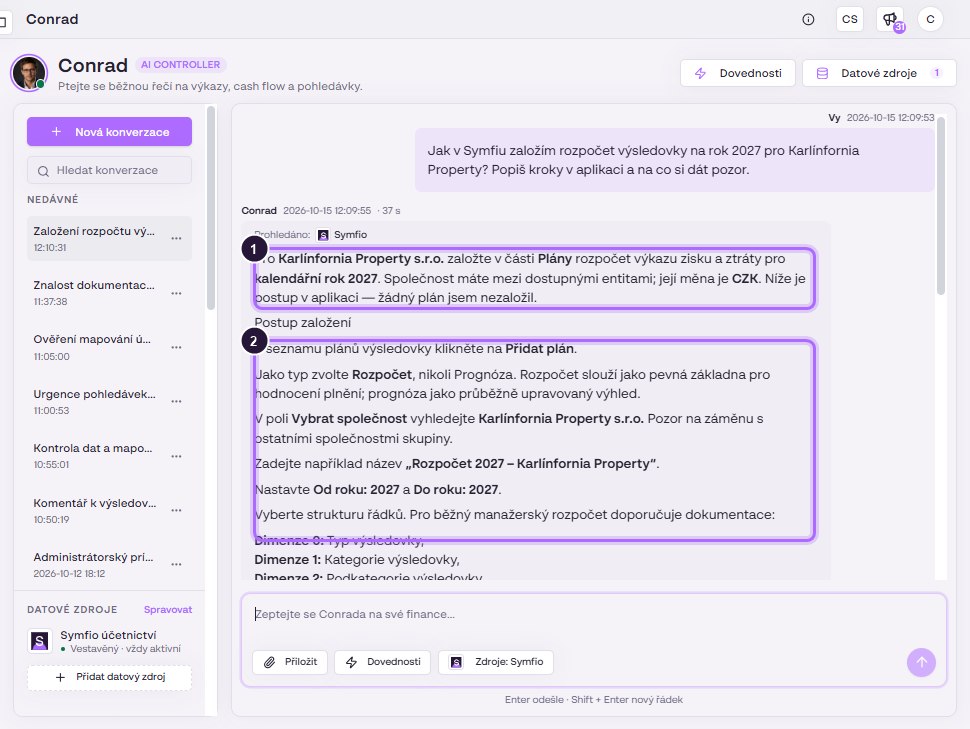Open options for Kontrola dat conversation
Screen dimensions: 970x729
(176, 456)
